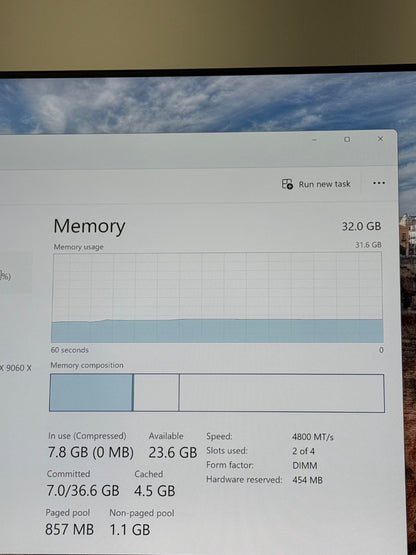Select the Run new task text label
416x555 pixels.
[x=324, y=184]
